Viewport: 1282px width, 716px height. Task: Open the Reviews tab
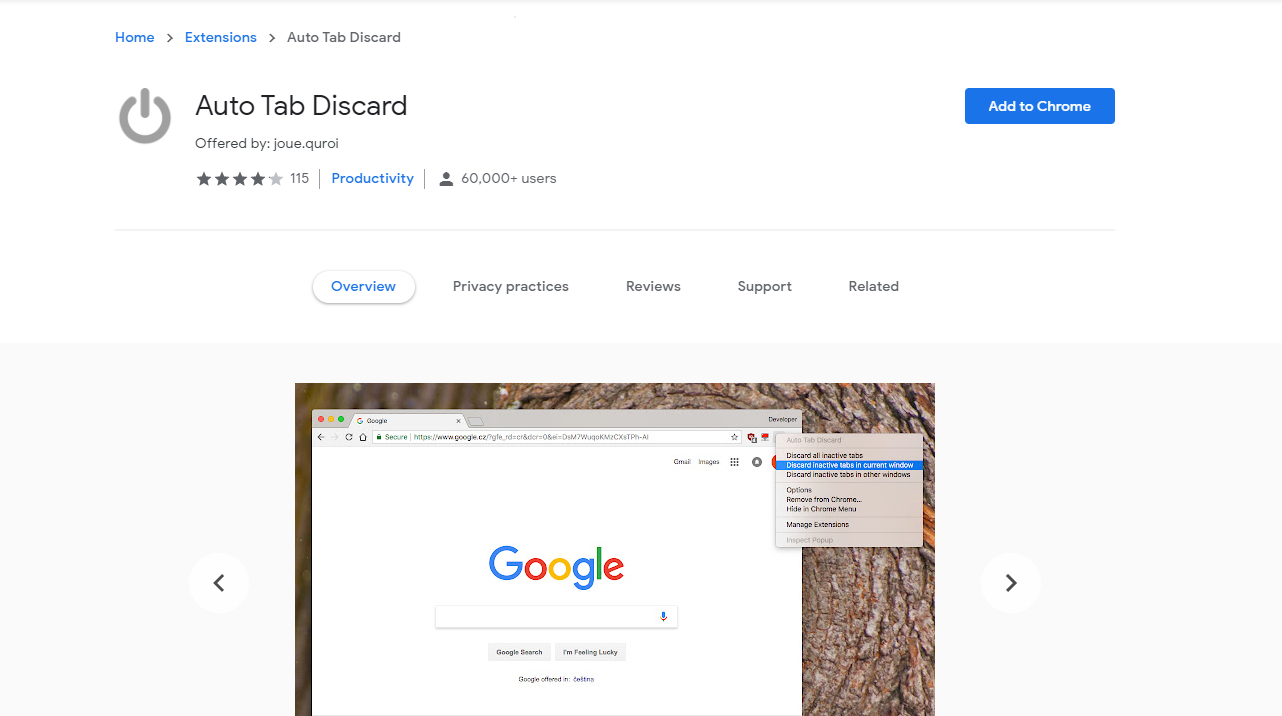(653, 287)
